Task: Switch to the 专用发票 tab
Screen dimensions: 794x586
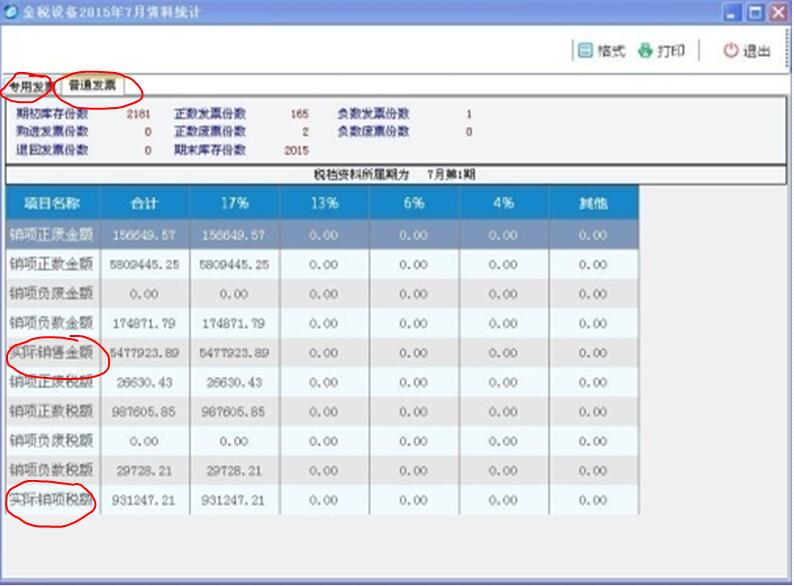Action: tap(28, 86)
